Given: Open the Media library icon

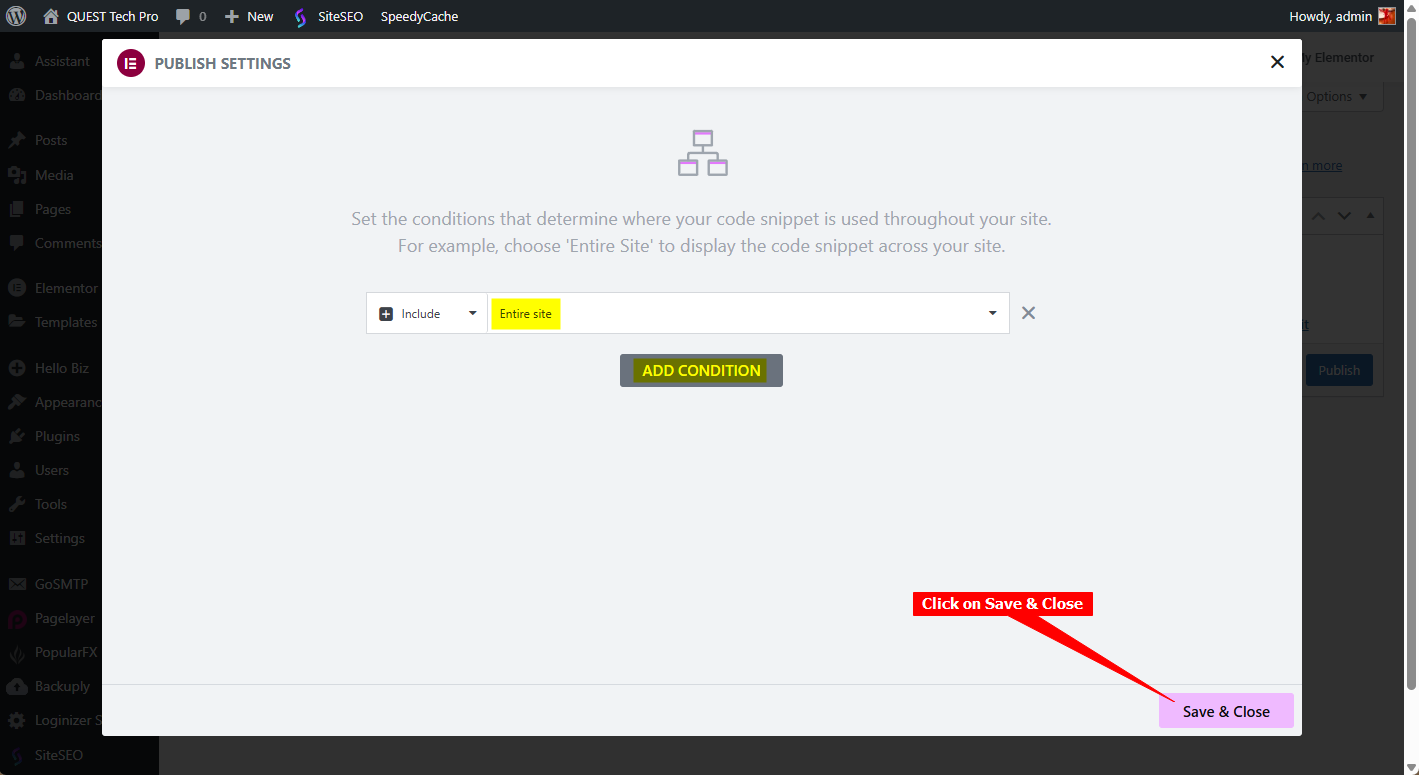Looking at the screenshot, I should tap(17, 175).
